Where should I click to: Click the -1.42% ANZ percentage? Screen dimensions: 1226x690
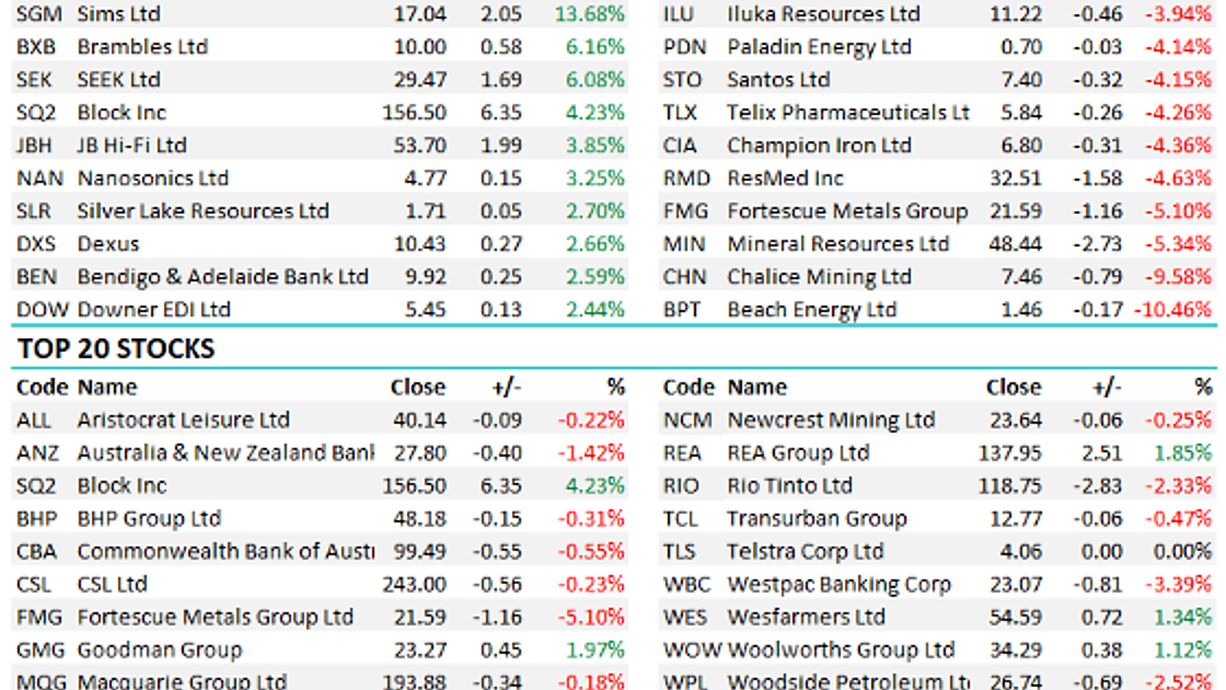[591, 453]
